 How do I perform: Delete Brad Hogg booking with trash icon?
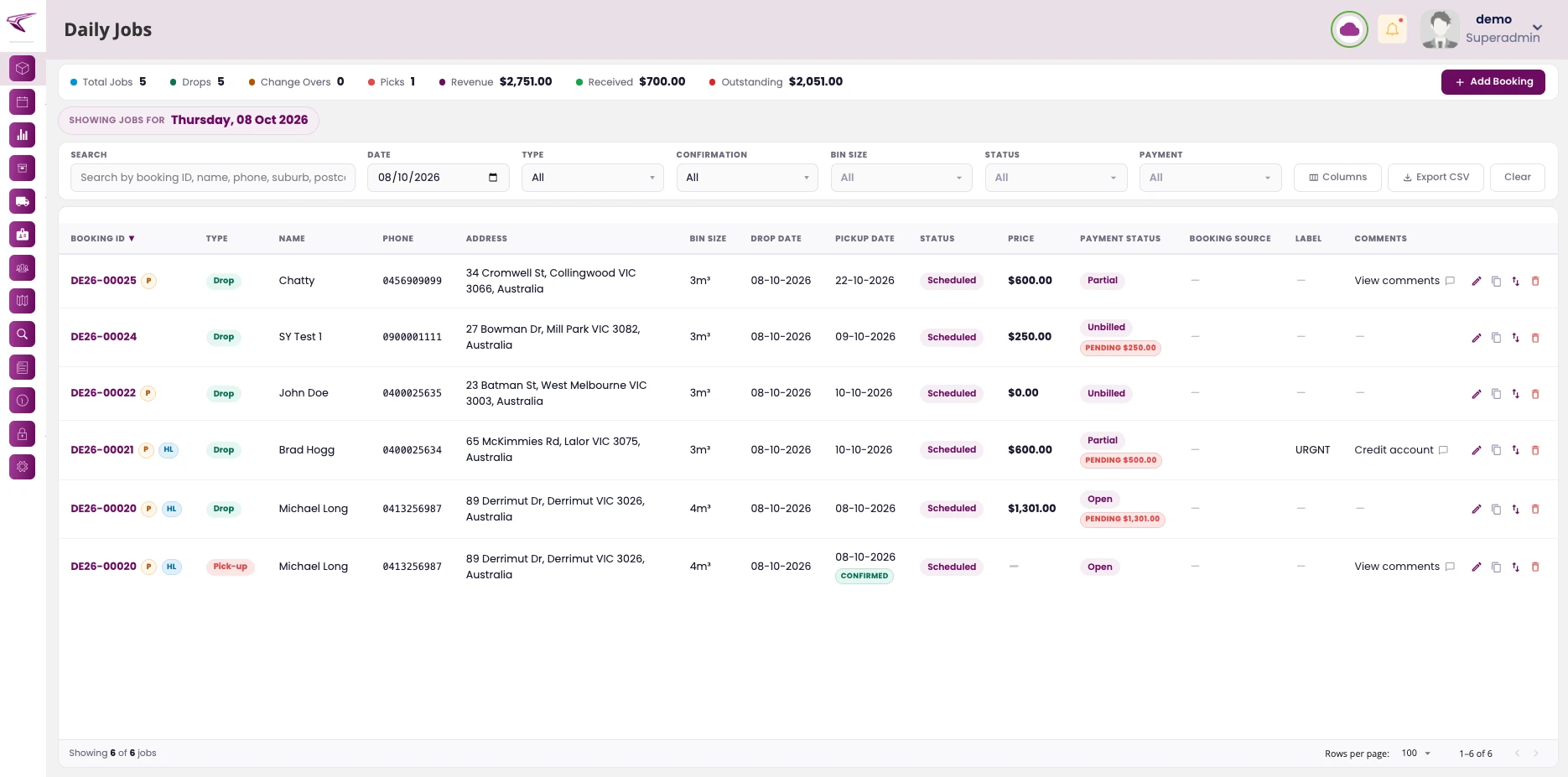pos(1535,450)
